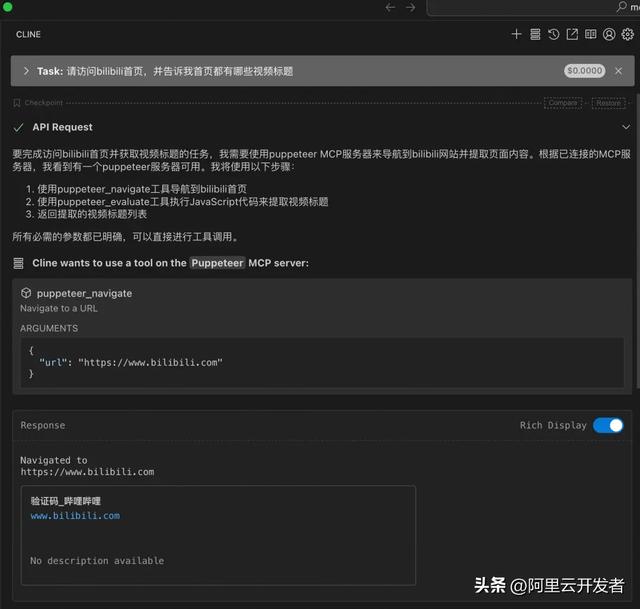Screen dimensions: 640x609
Task: Click the puppeteer_navigate tool name
Action: coord(84,293)
